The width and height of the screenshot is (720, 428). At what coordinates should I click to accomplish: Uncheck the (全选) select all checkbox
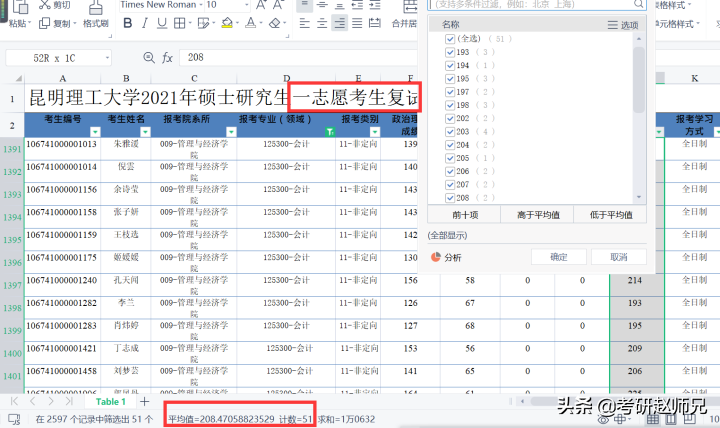[x=450, y=39]
